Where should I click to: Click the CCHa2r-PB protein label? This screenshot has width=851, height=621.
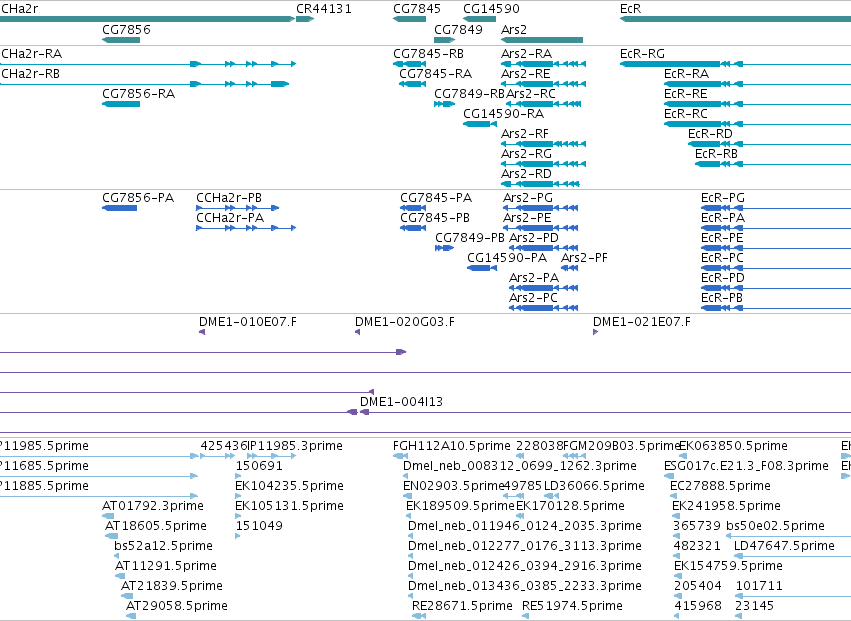click(x=228, y=198)
